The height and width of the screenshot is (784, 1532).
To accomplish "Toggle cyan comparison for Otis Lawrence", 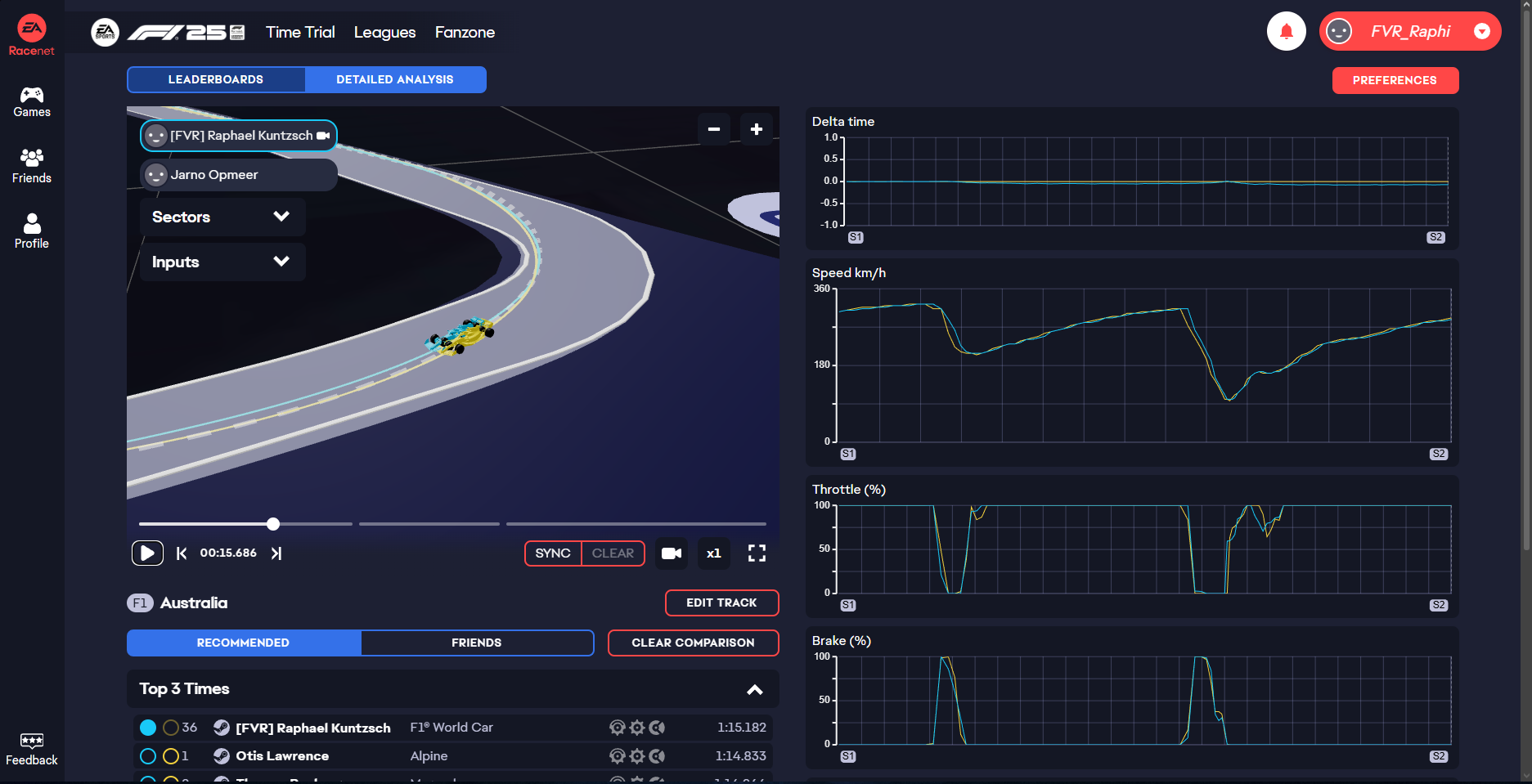I will 148,756.
